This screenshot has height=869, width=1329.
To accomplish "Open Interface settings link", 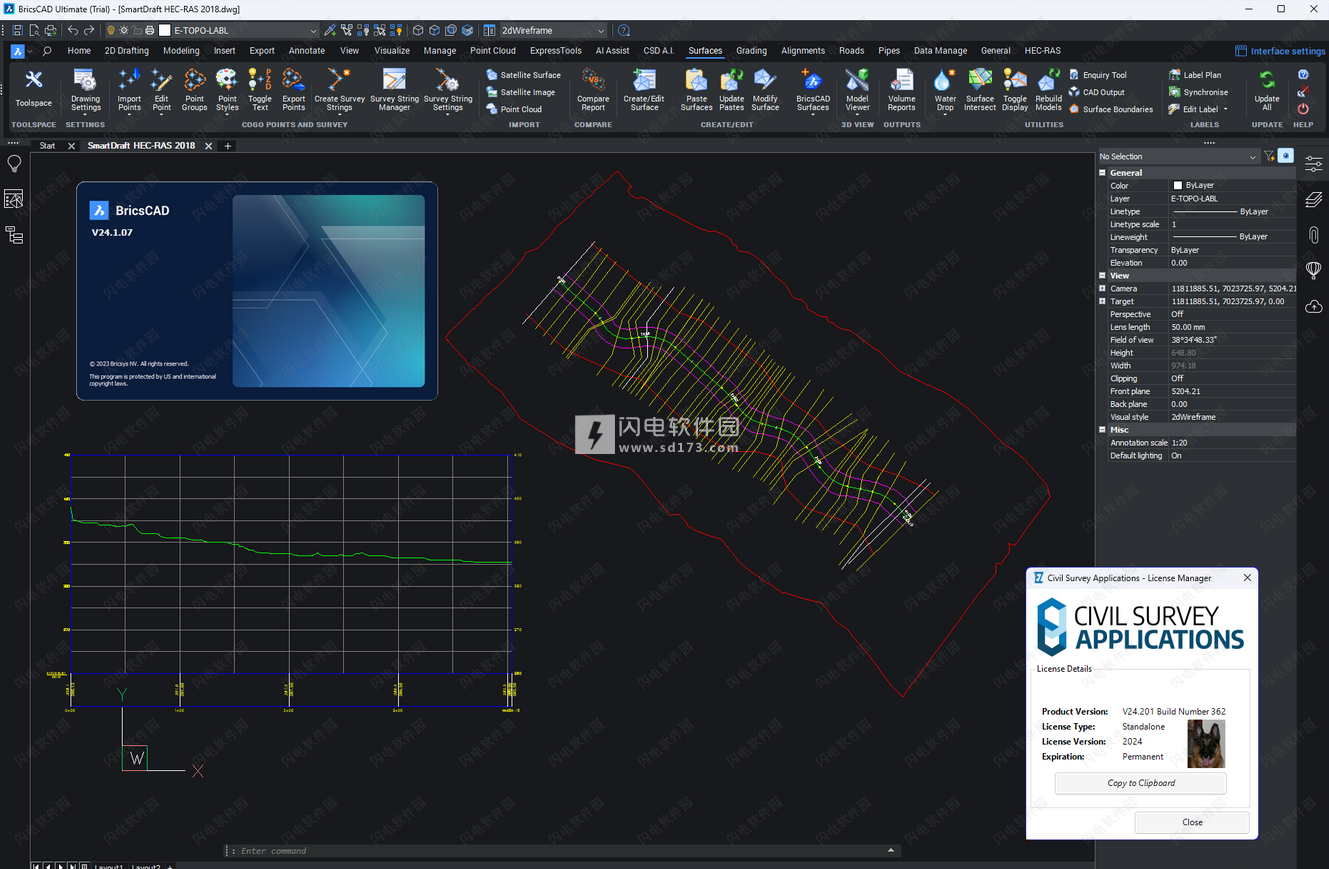I will pyautogui.click(x=1280, y=51).
